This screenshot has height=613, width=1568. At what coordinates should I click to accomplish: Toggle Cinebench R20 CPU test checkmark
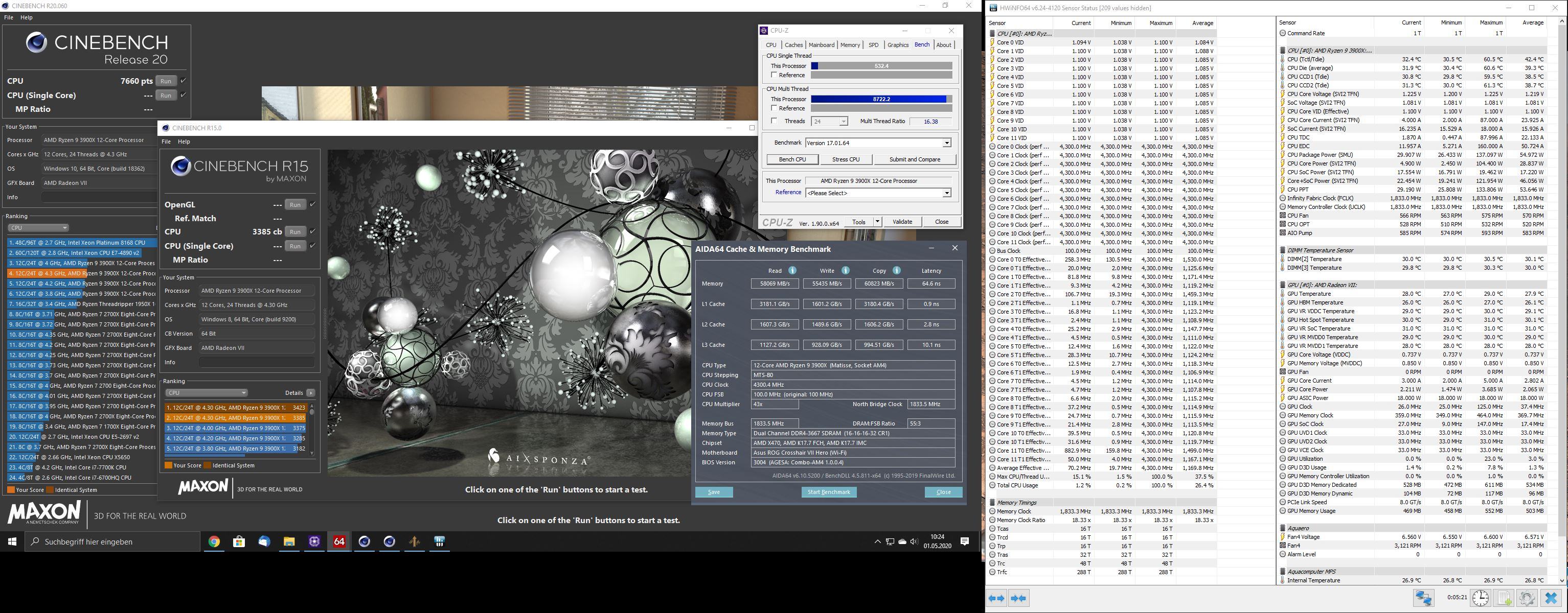pyautogui.click(x=183, y=80)
